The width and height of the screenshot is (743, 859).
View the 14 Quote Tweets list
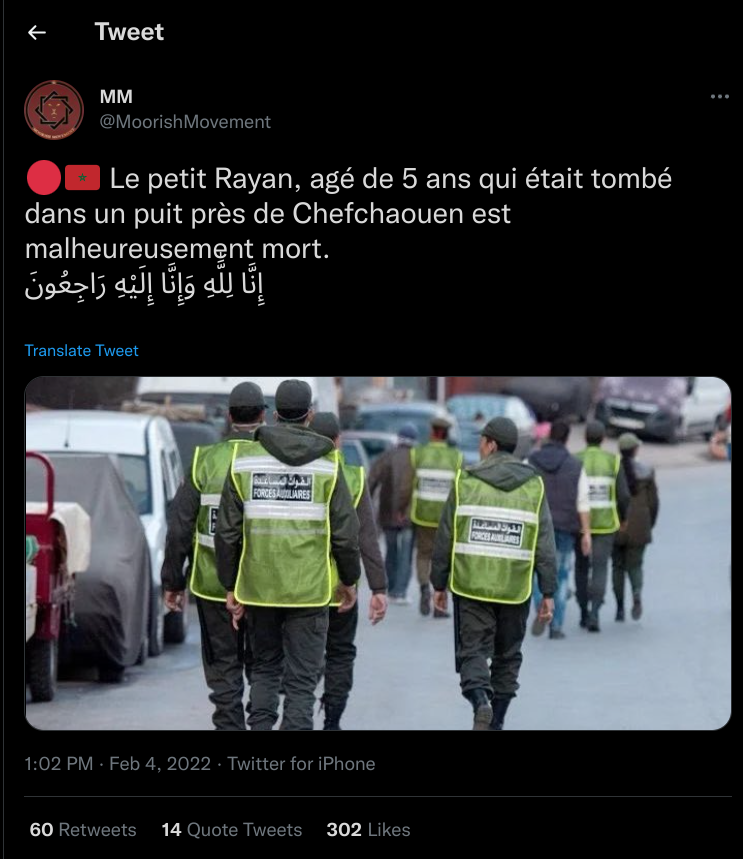click(232, 829)
